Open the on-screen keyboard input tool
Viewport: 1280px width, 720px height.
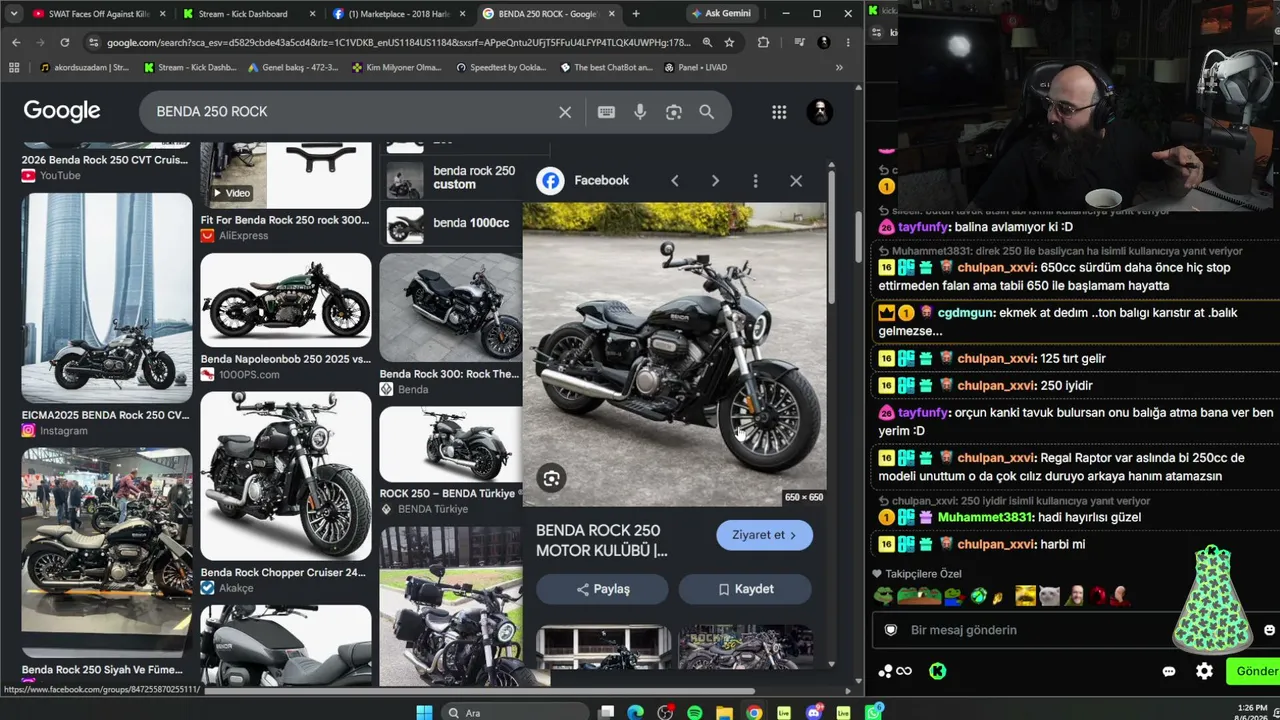pyautogui.click(x=606, y=112)
